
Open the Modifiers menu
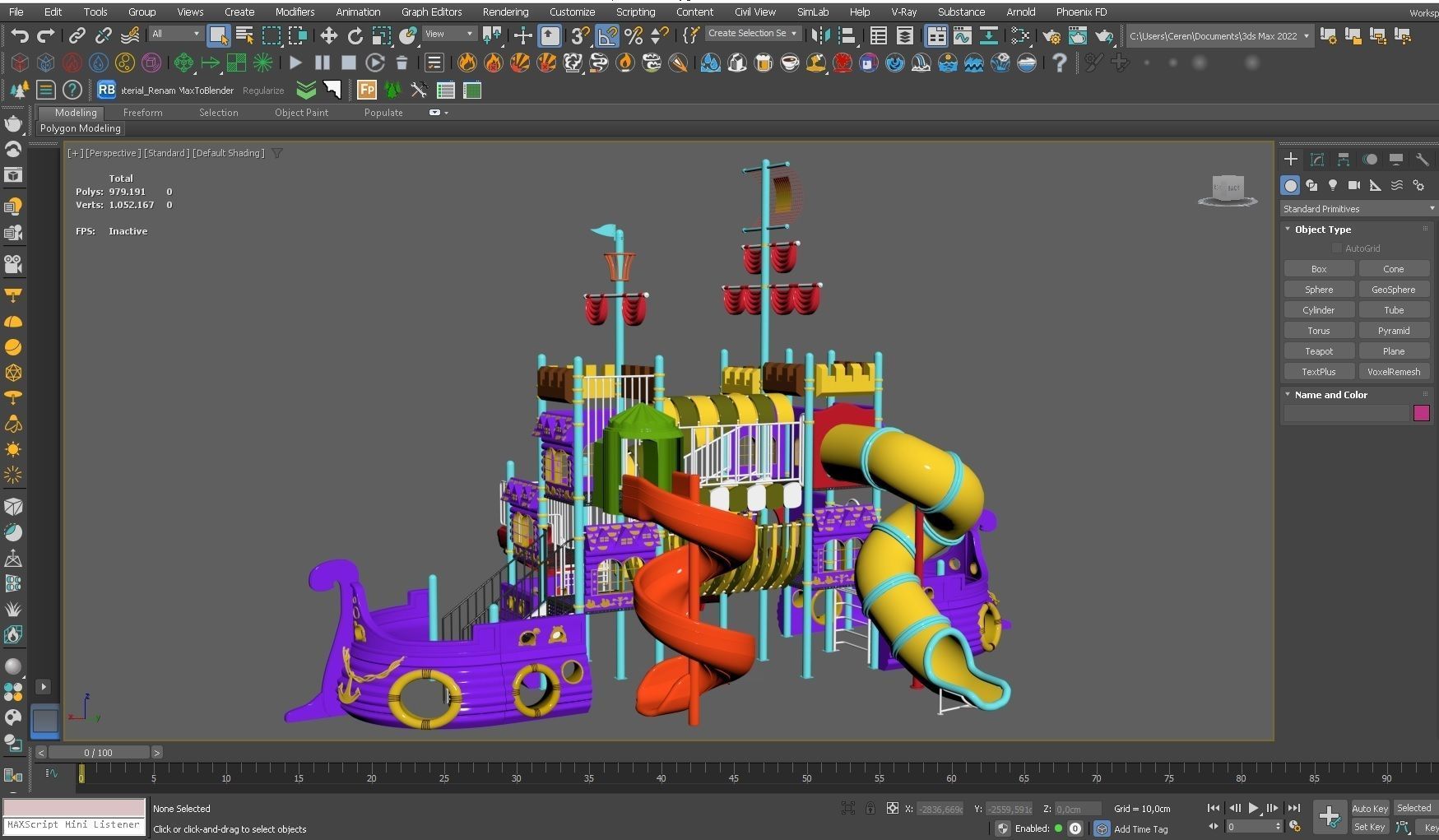tap(295, 12)
